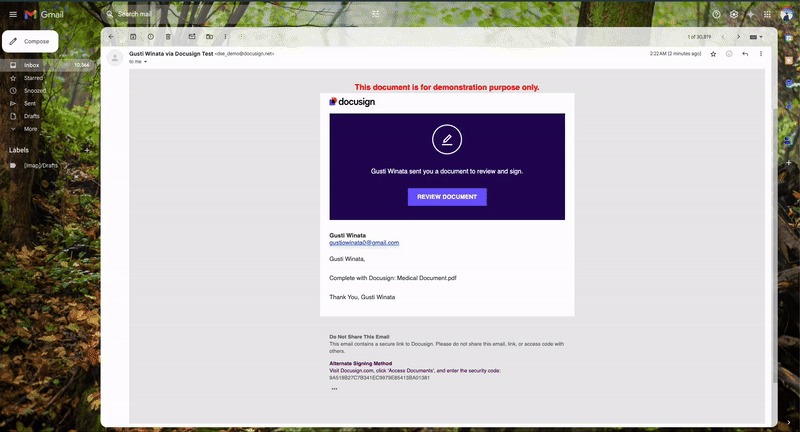Open the Google apps grid

767,14
